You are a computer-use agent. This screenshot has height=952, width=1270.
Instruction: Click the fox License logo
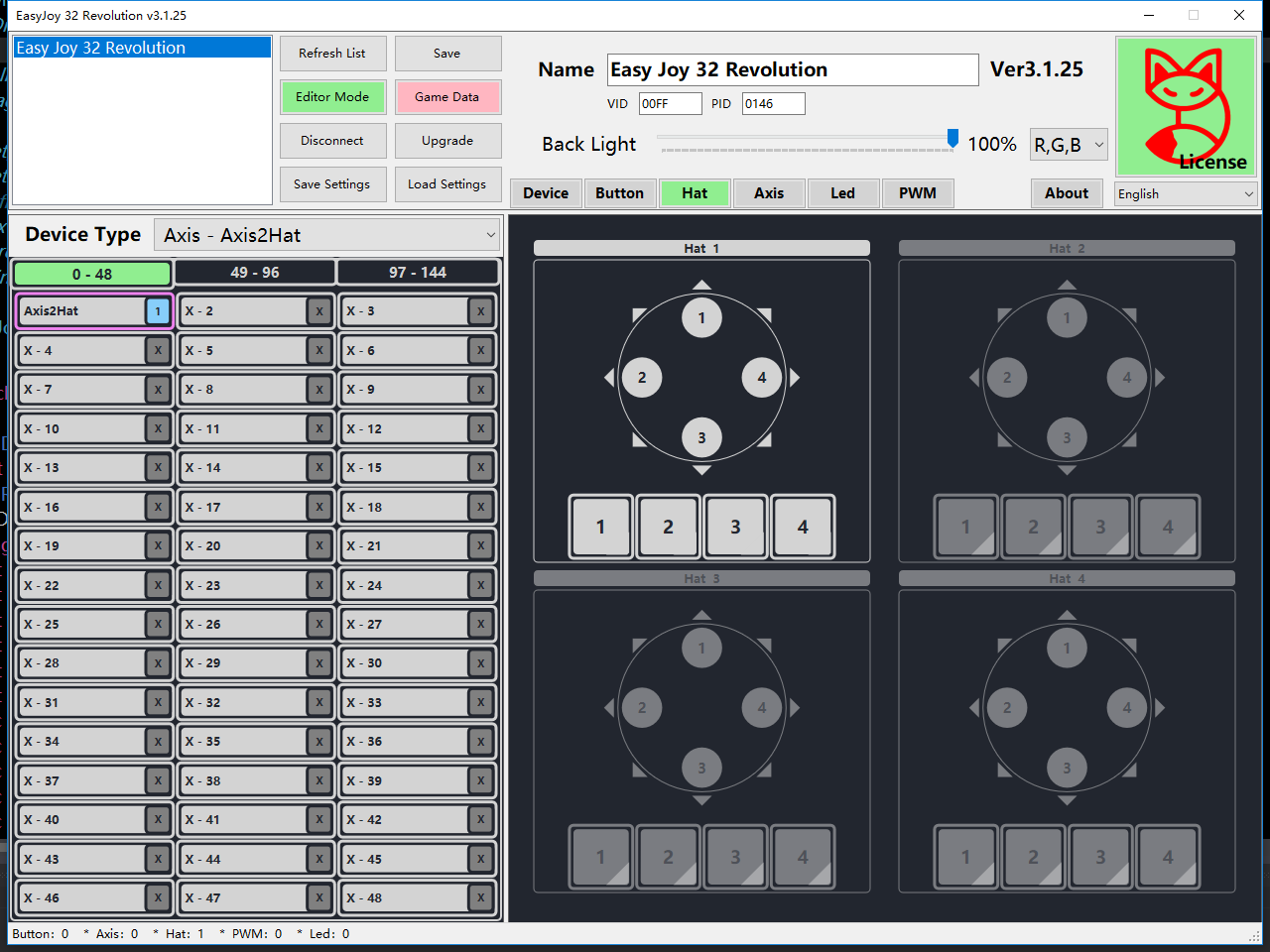1186,107
